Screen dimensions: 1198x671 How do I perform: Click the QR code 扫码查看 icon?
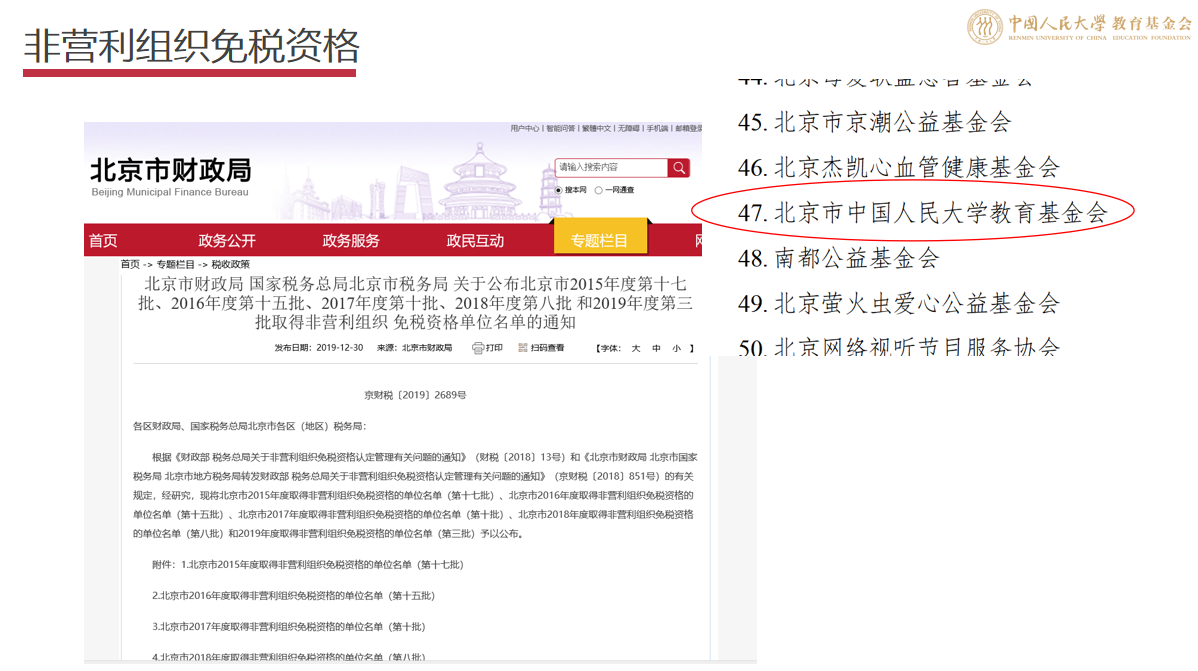523,348
